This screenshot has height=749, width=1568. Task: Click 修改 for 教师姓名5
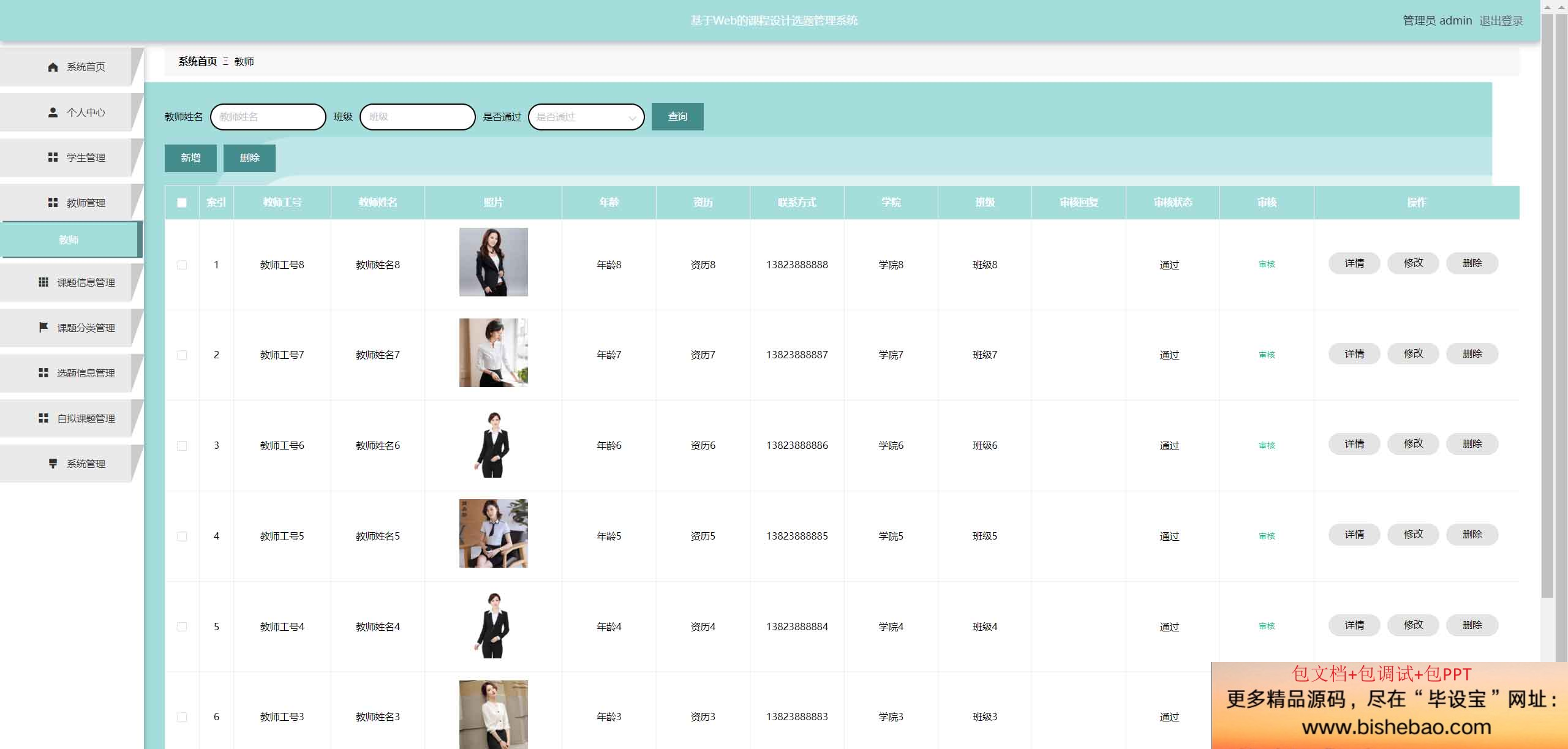(x=1413, y=535)
